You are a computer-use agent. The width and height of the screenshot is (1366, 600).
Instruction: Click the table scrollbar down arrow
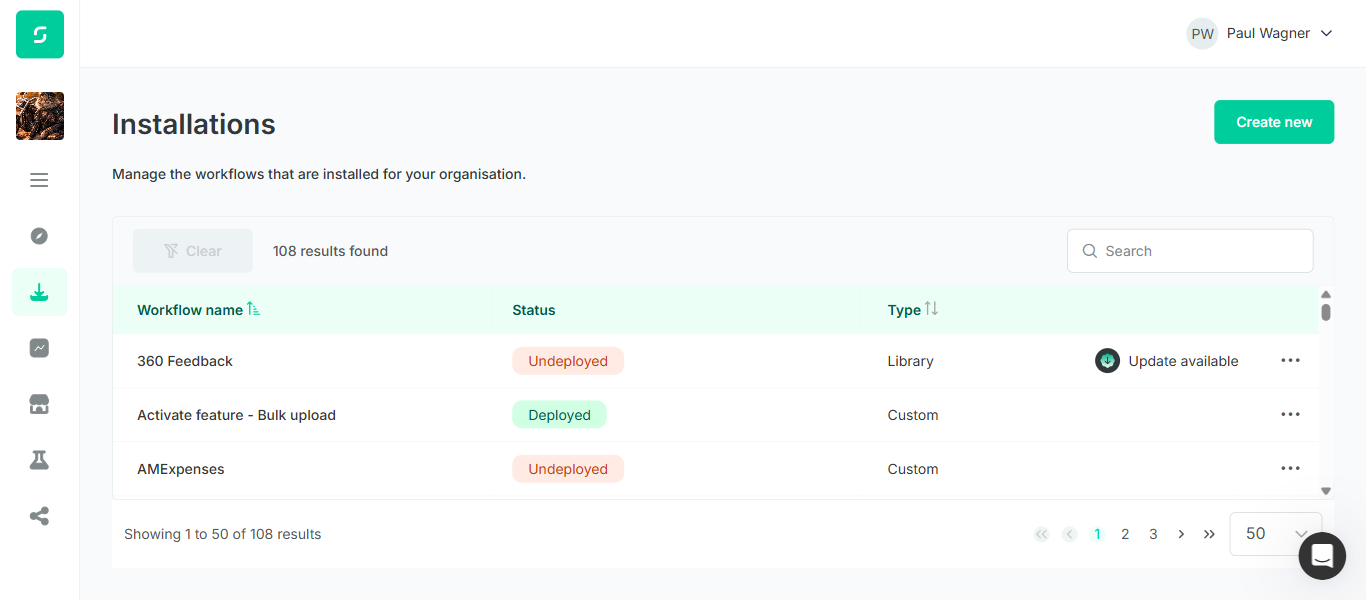[1326, 491]
